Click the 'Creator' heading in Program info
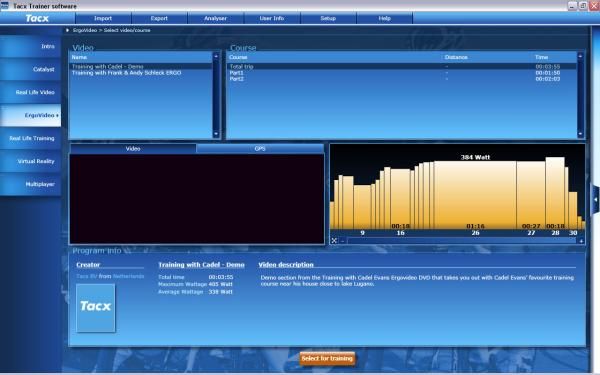 tap(88, 264)
